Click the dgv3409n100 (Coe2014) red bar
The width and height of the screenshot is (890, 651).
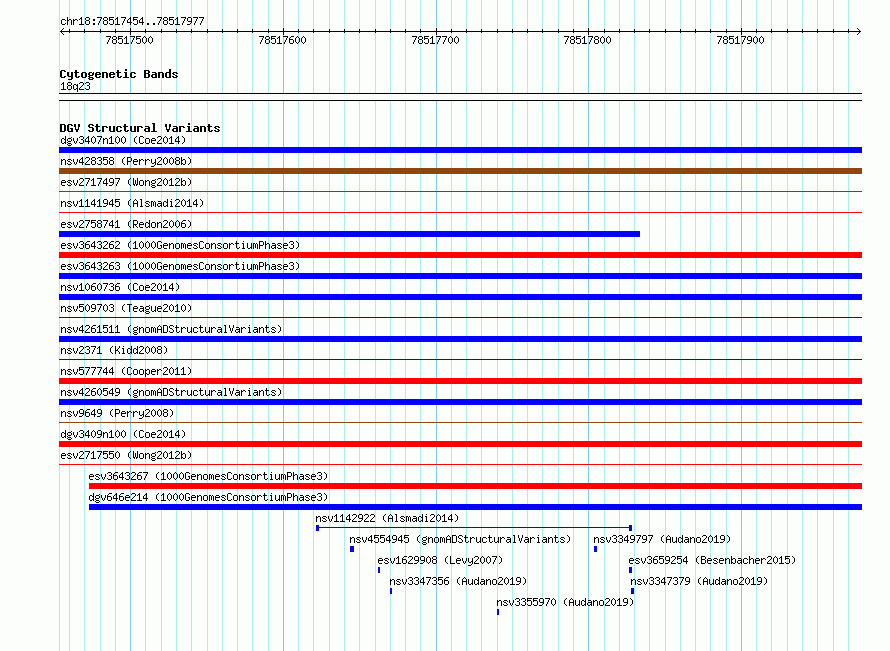click(x=460, y=444)
